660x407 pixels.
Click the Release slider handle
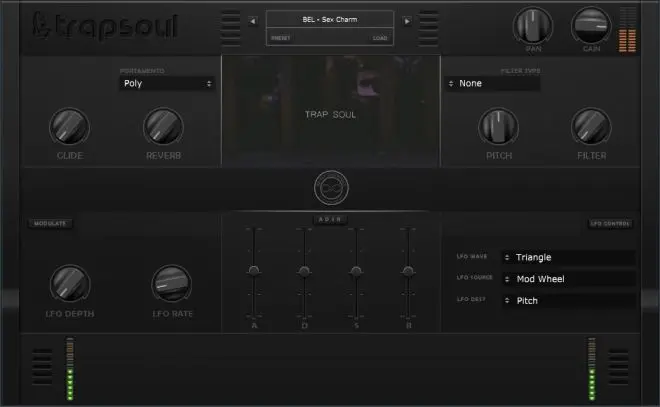tap(408, 271)
